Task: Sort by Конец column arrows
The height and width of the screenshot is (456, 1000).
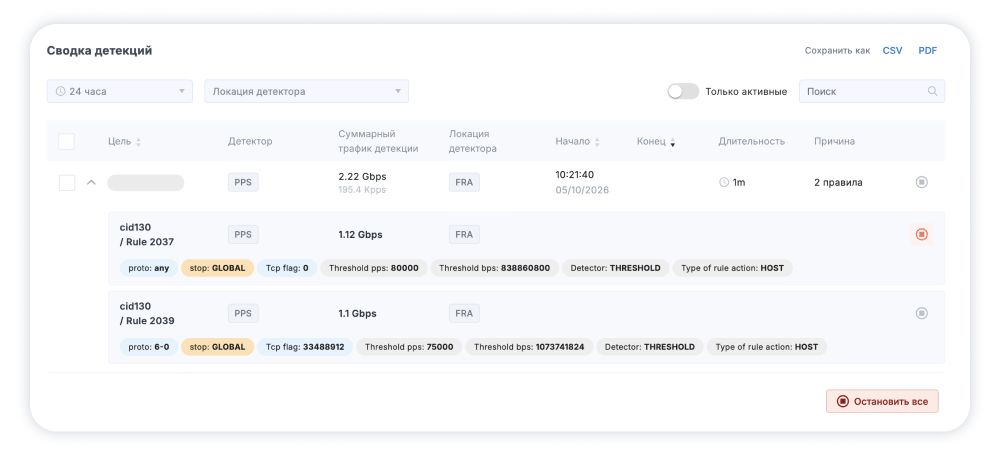Action: click(672, 142)
